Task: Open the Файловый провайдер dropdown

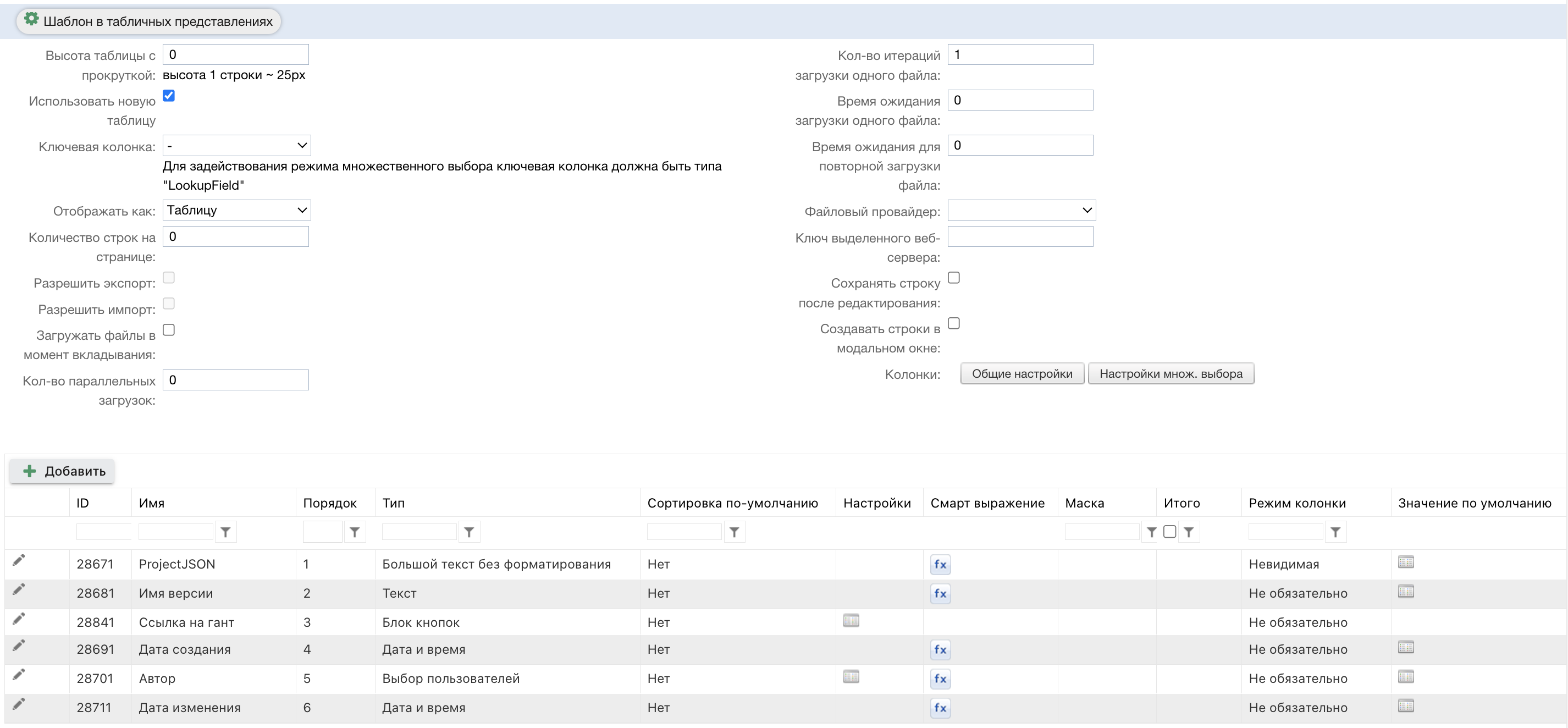Action: coord(1022,211)
